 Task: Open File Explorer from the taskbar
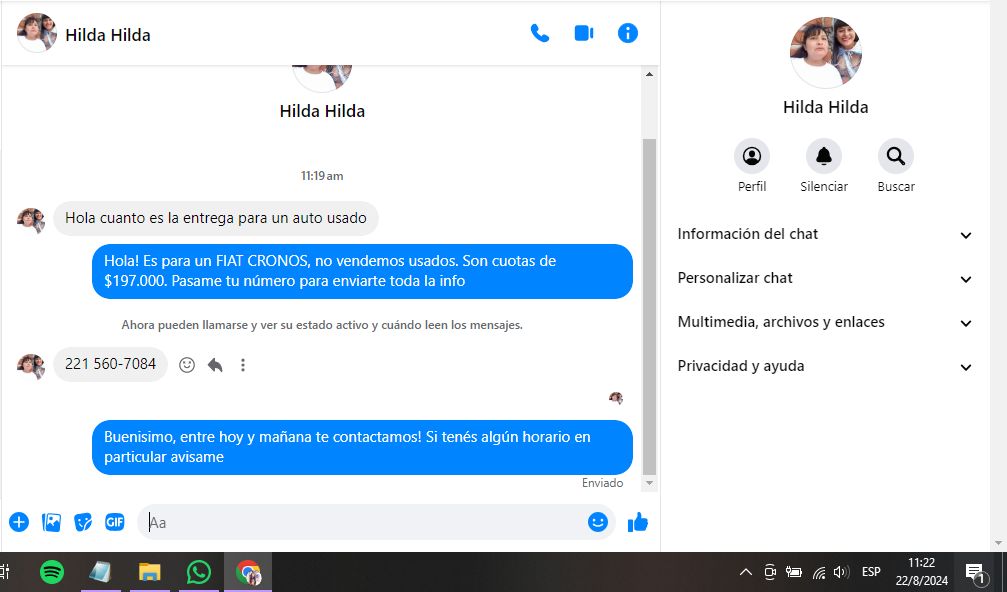point(150,571)
